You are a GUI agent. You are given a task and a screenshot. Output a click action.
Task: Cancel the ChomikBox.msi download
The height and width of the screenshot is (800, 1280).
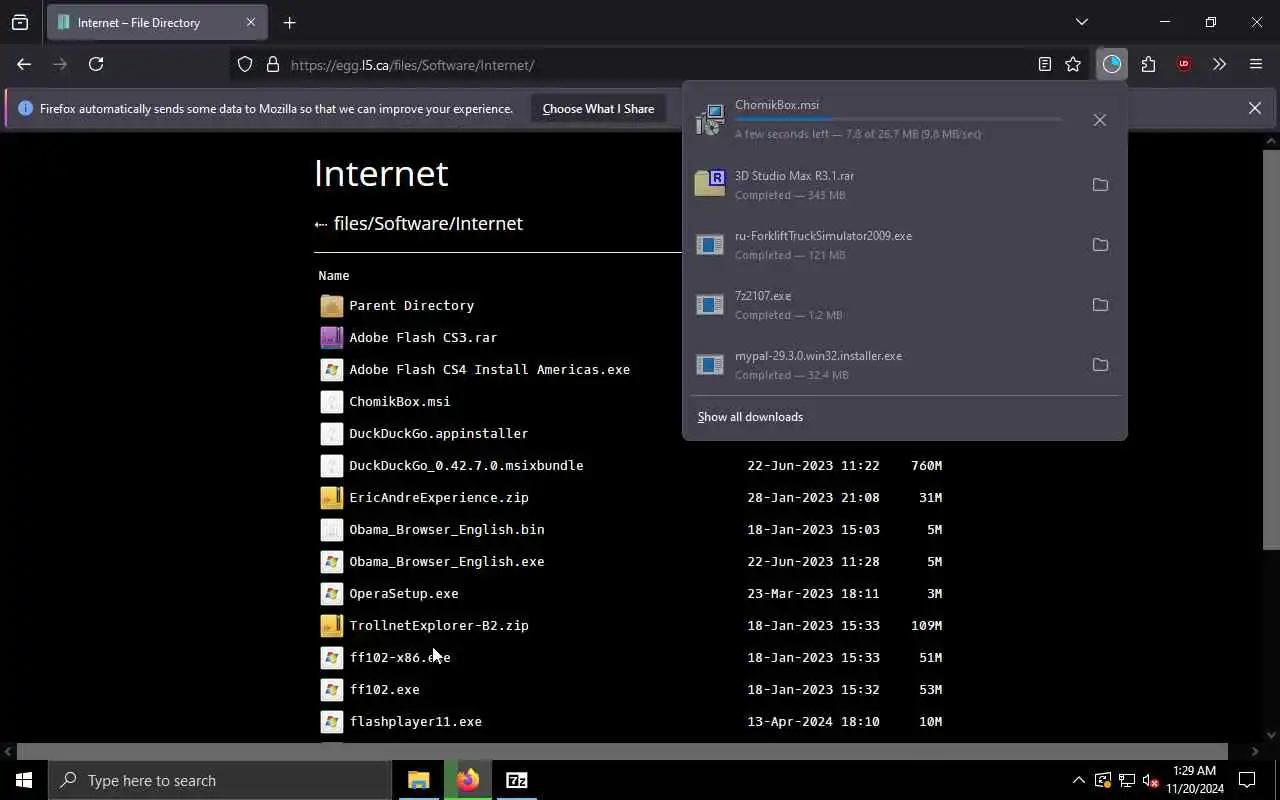(1100, 120)
